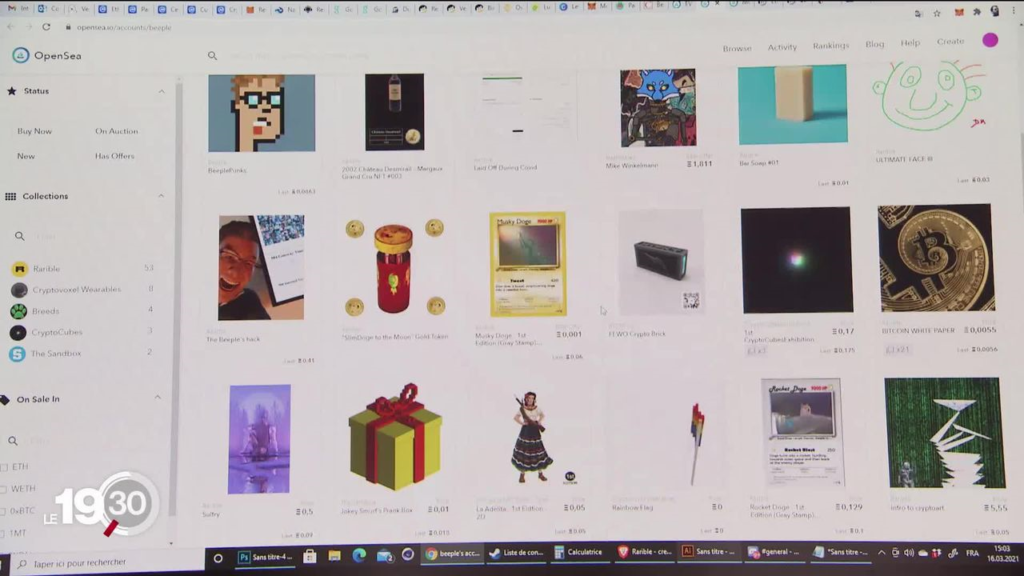The height and width of the screenshot is (576, 1024).
Task: Open the Activity menu item
Action: pos(782,47)
